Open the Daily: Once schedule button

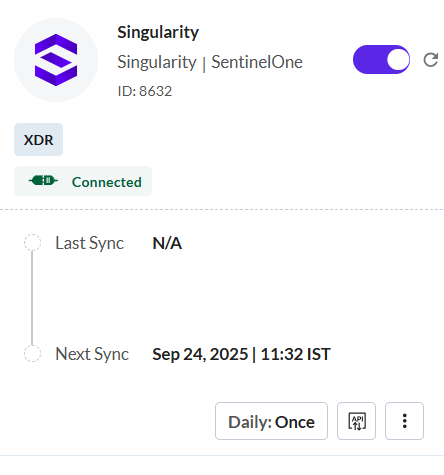(x=271, y=421)
